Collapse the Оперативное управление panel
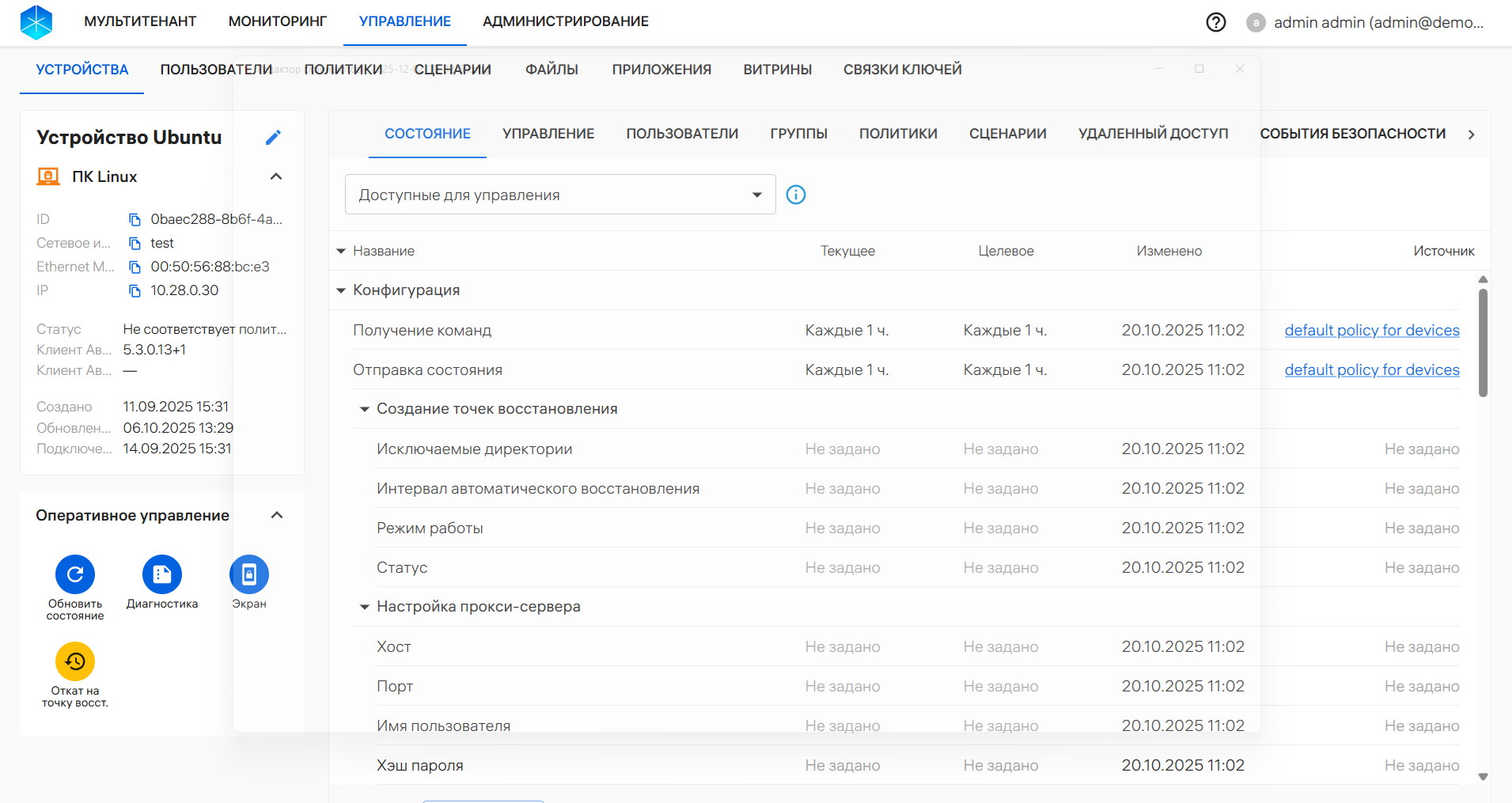Viewport: 1512px width, 803px height. [277, 516]
